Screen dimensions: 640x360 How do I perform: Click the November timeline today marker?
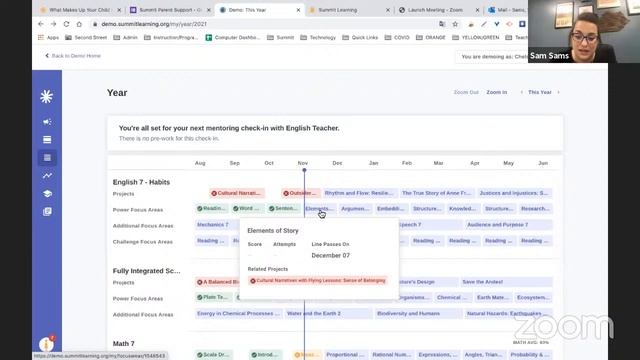[x=304, y=170]
